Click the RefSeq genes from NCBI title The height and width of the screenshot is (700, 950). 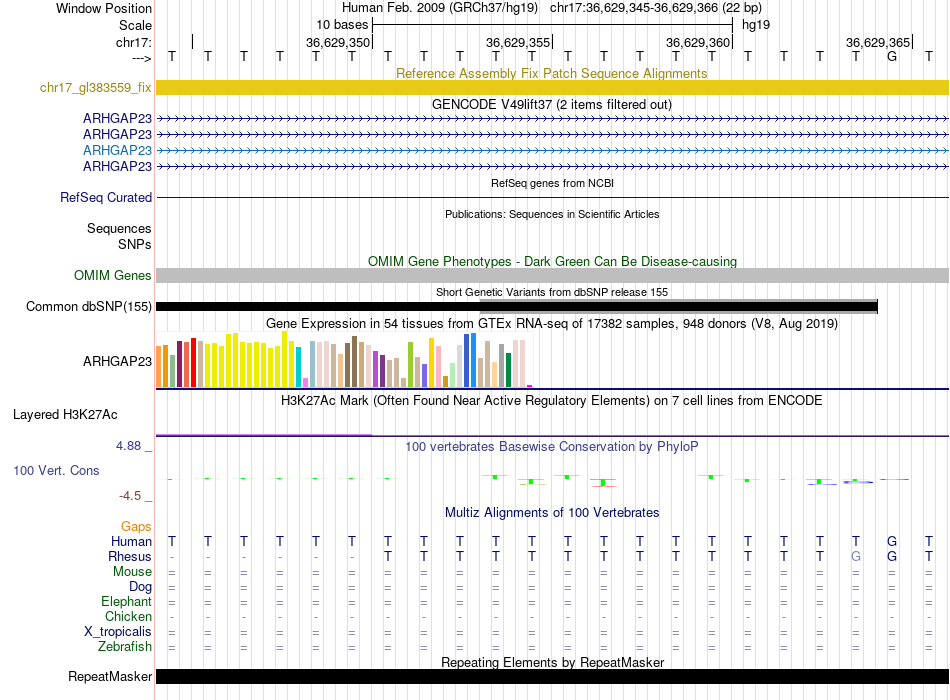point(551,184)
